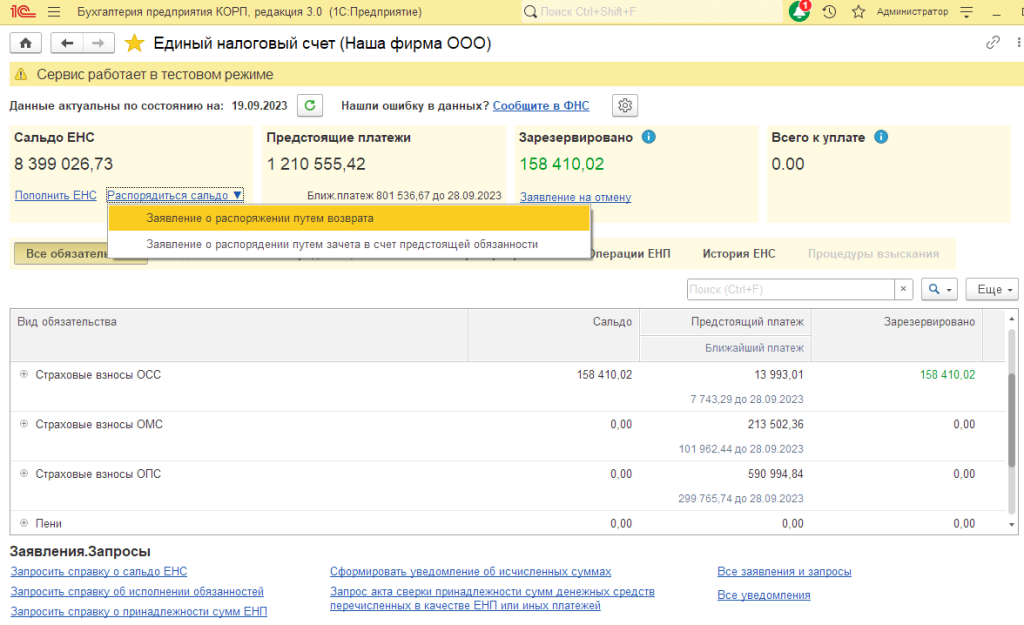This screenshot has width=1024, height=625.
Task: Click Запросить справку об исполнении обязанностей
Action: tap(137, 592)
